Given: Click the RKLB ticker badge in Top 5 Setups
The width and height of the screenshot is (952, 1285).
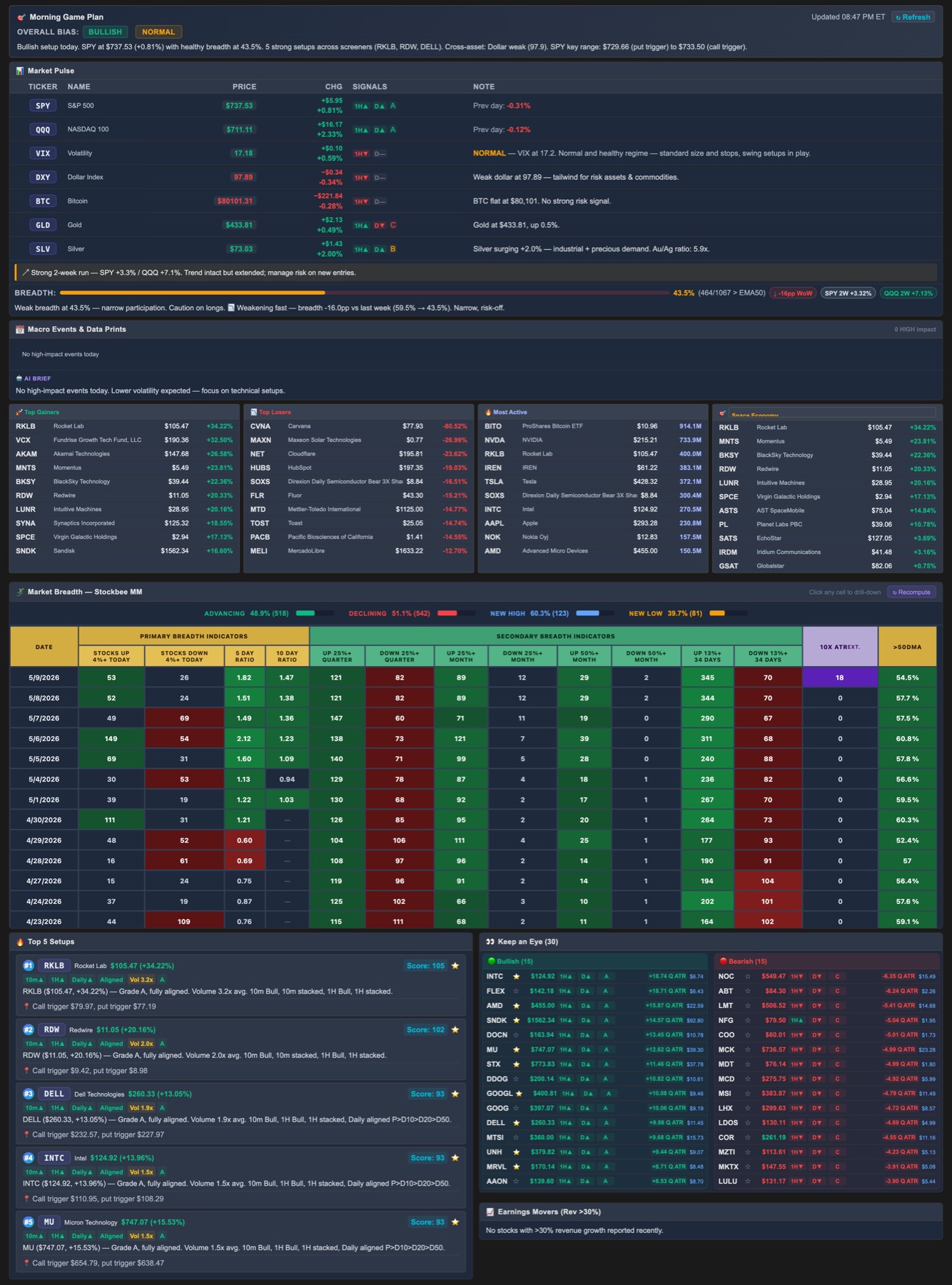Looking at the screenshot, I should [54, 966].
